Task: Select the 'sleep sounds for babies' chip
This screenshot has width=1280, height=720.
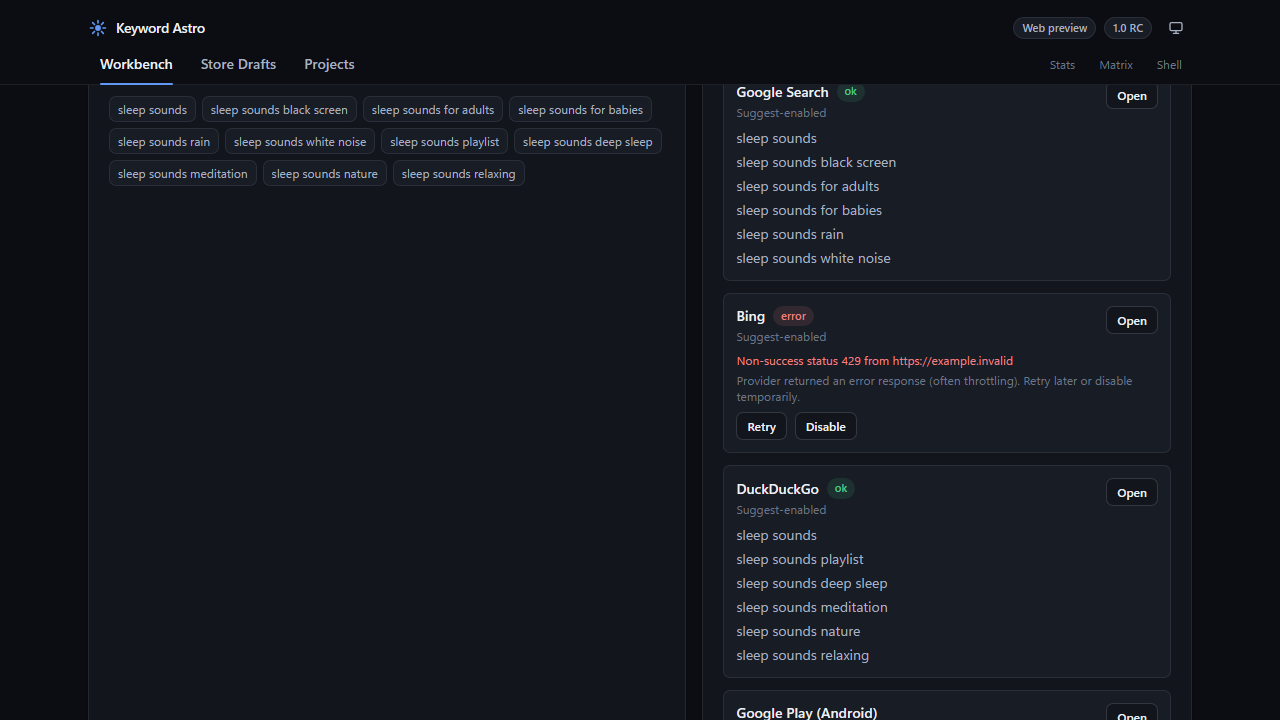Action: (580, 110)
